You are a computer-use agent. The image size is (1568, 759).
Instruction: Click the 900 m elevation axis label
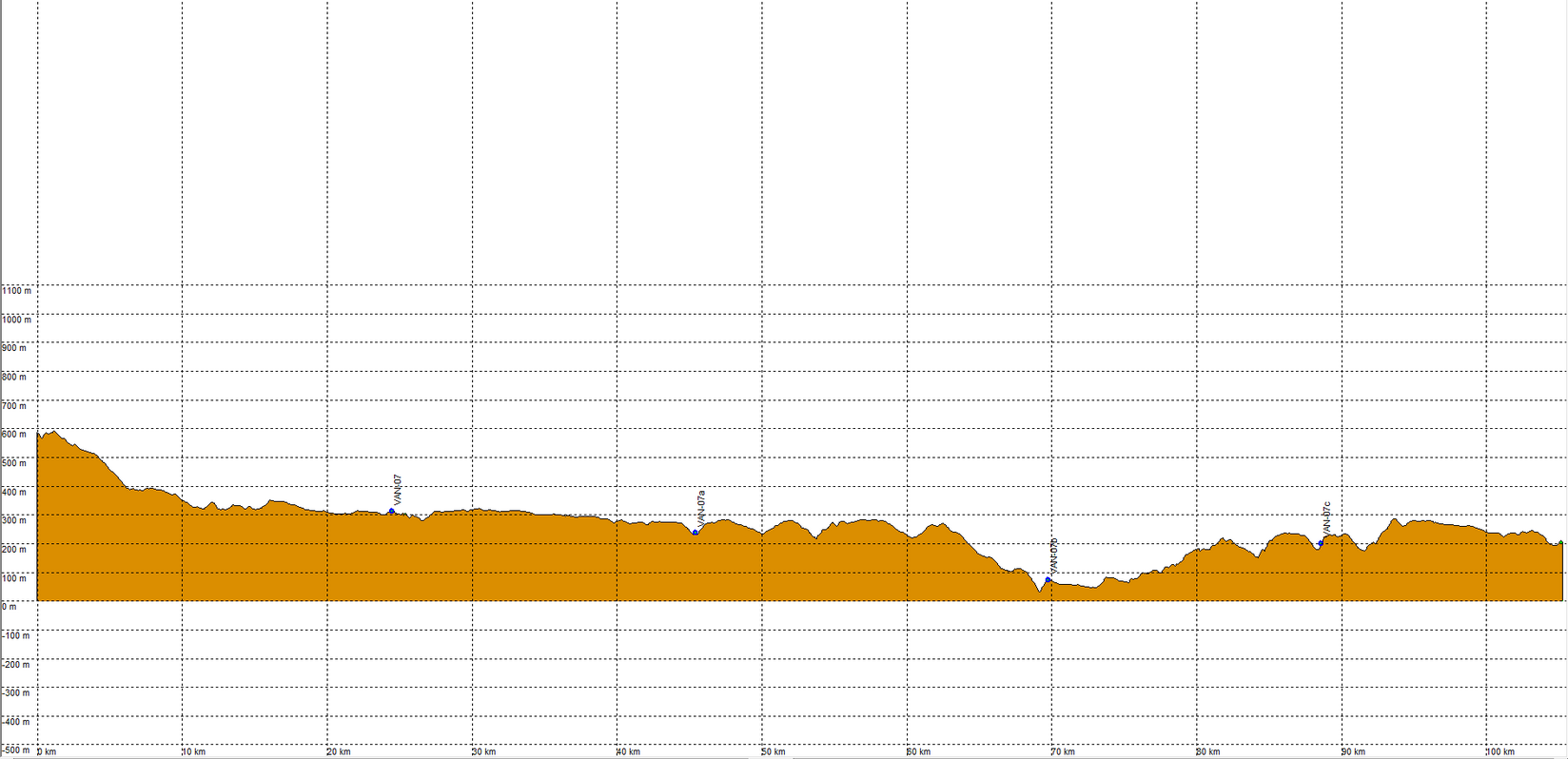click(14, 348)
